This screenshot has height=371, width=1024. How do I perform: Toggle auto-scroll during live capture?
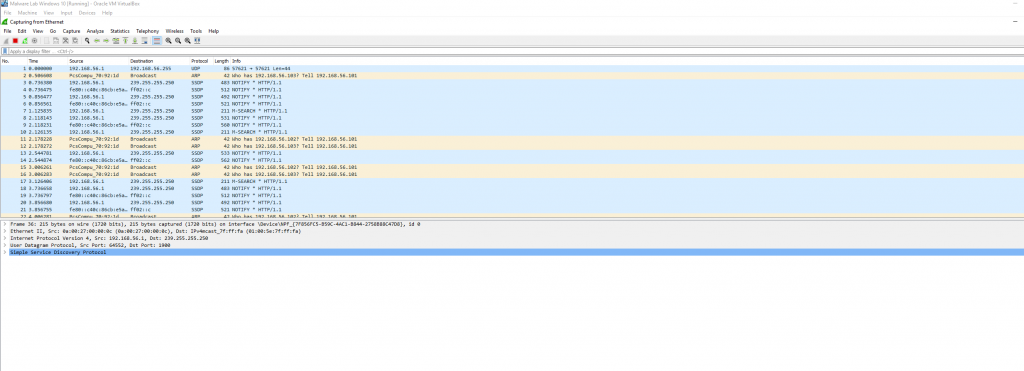point(144,40)
